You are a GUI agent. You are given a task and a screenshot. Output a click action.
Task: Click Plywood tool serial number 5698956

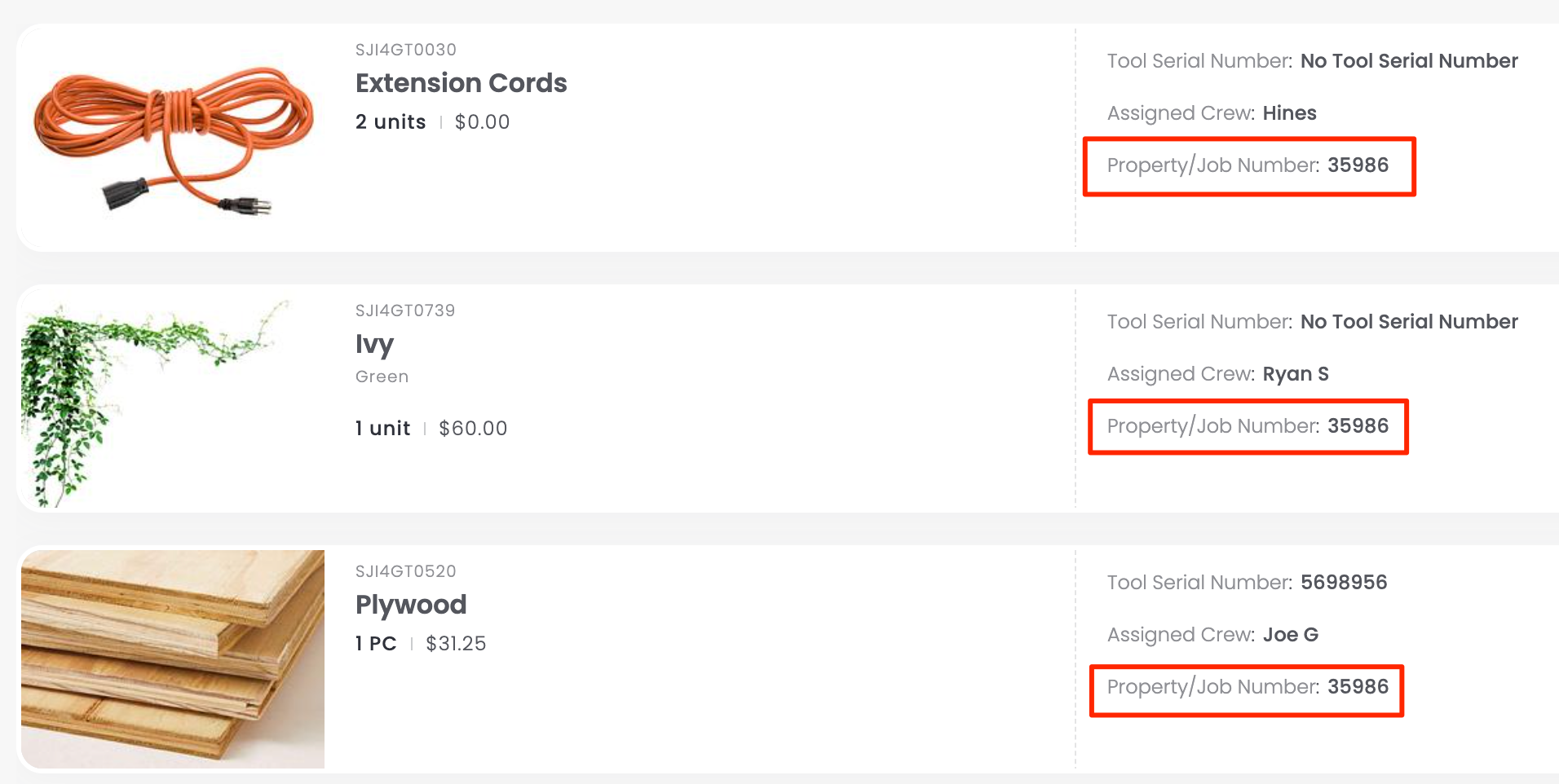pos(1343,583)
